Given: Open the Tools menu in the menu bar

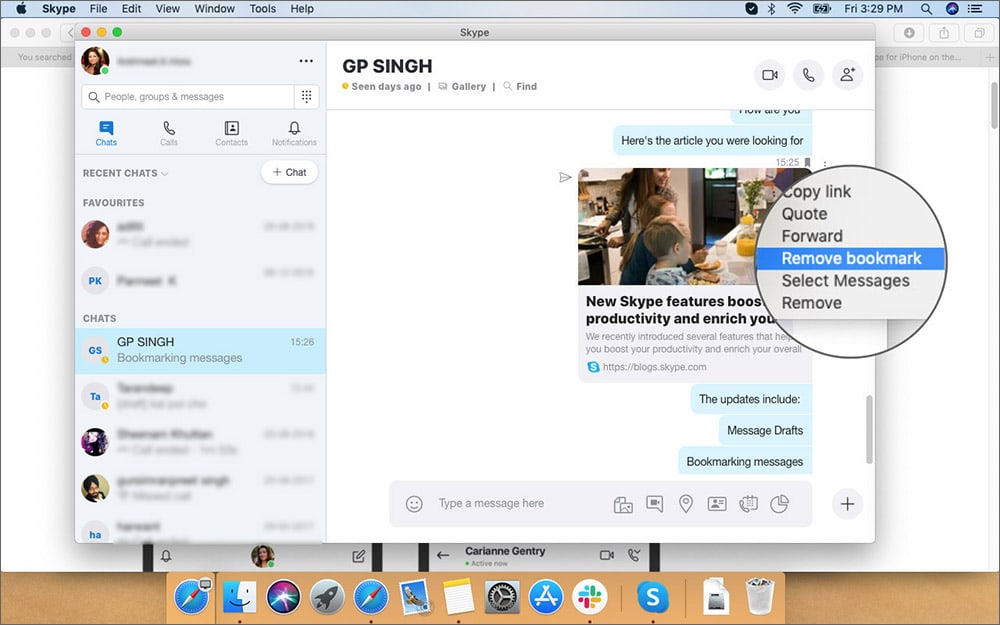Looking at the screenshot, I should 262,9.
